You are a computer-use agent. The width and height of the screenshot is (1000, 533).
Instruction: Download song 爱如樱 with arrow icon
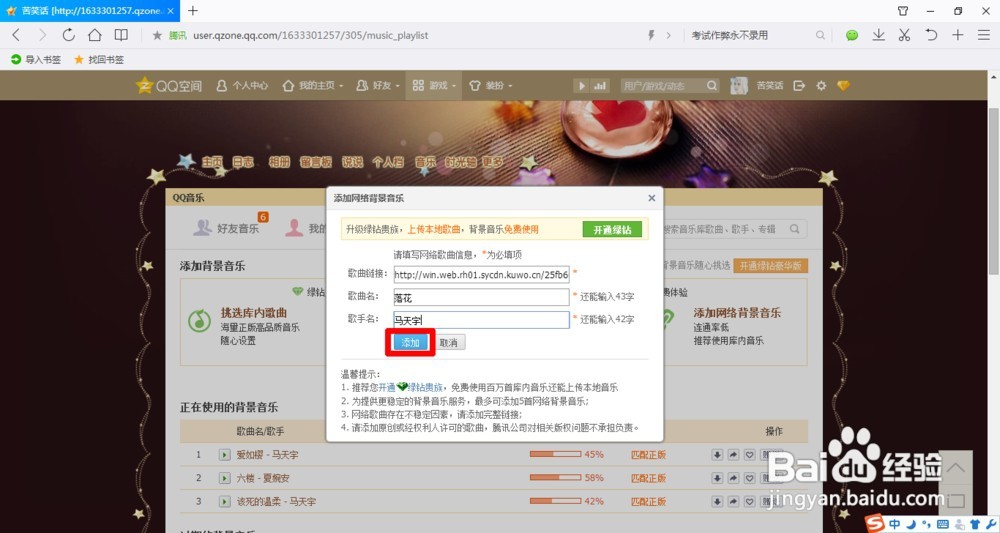pyautogui.click(x=717, y=455)
